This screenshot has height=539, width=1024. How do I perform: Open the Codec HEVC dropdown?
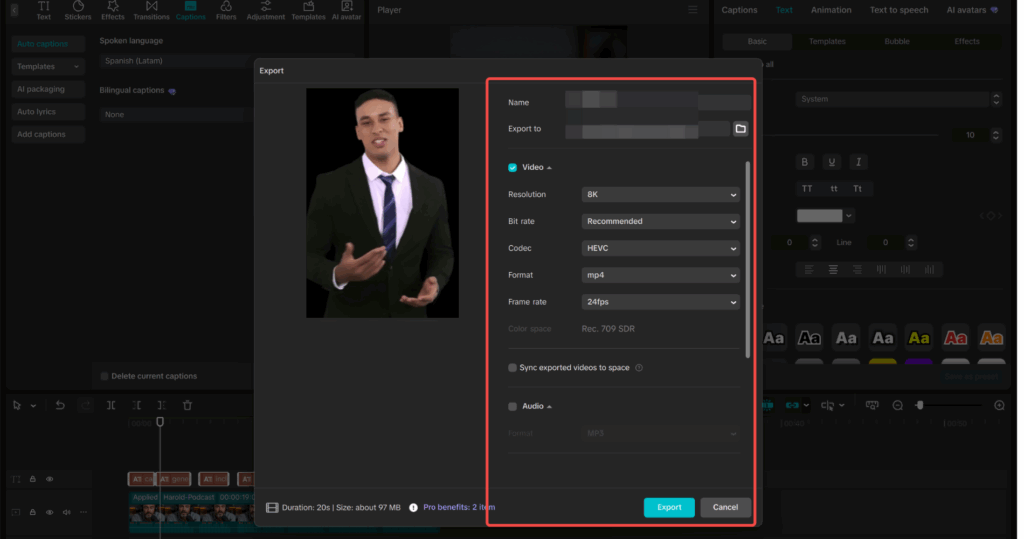click(x=660, y=248)
